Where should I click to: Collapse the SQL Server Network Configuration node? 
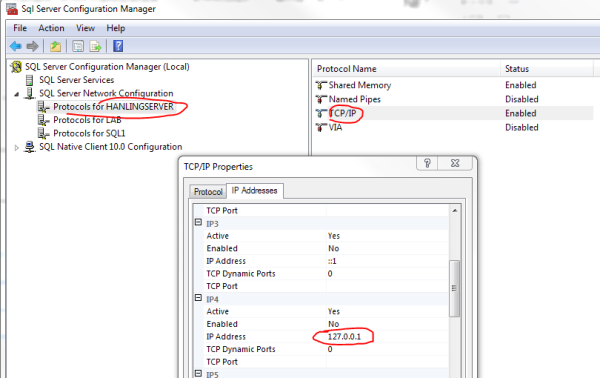point(16,94)
